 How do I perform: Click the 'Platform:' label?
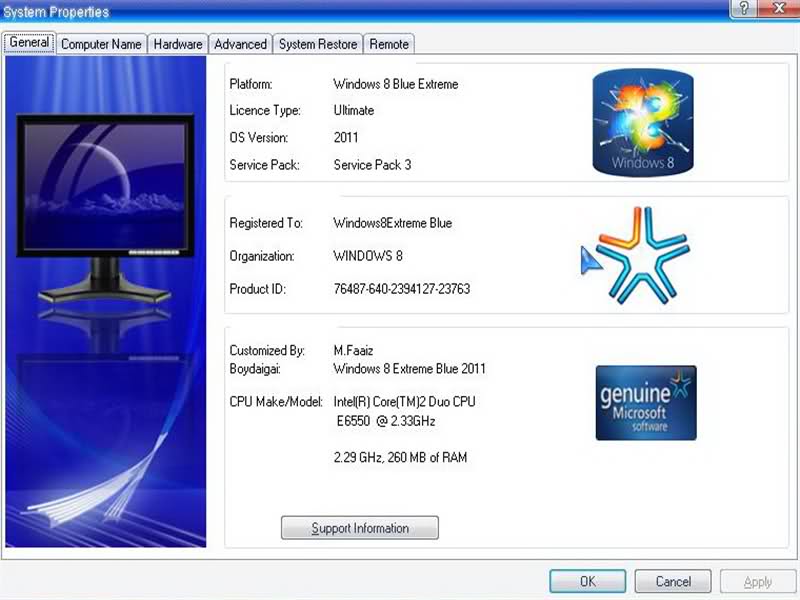click(251, 84)
